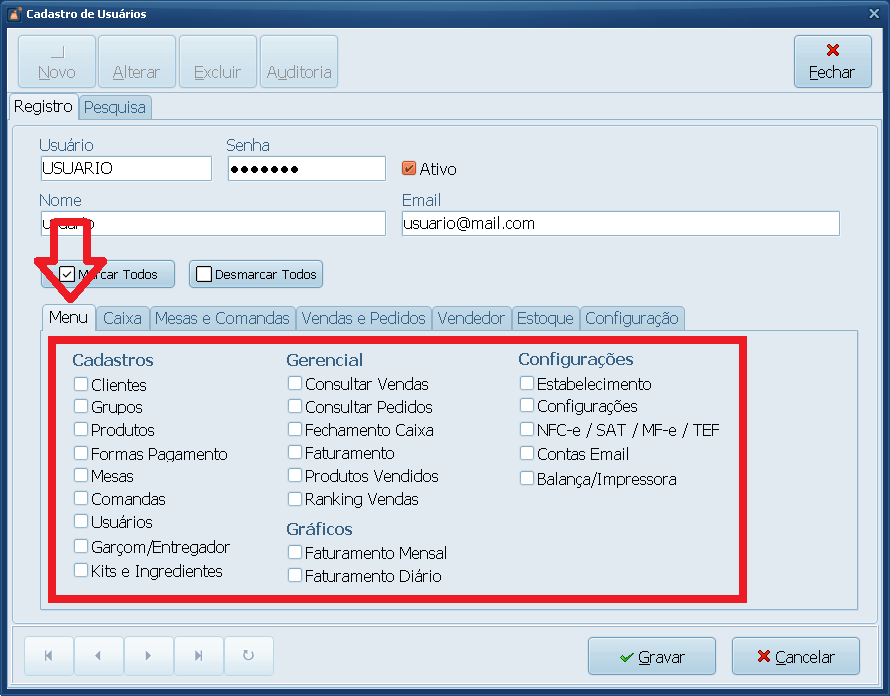Enable the Contas Email checkbox
This screenshot has width=890, height=696.
point(527,453)
